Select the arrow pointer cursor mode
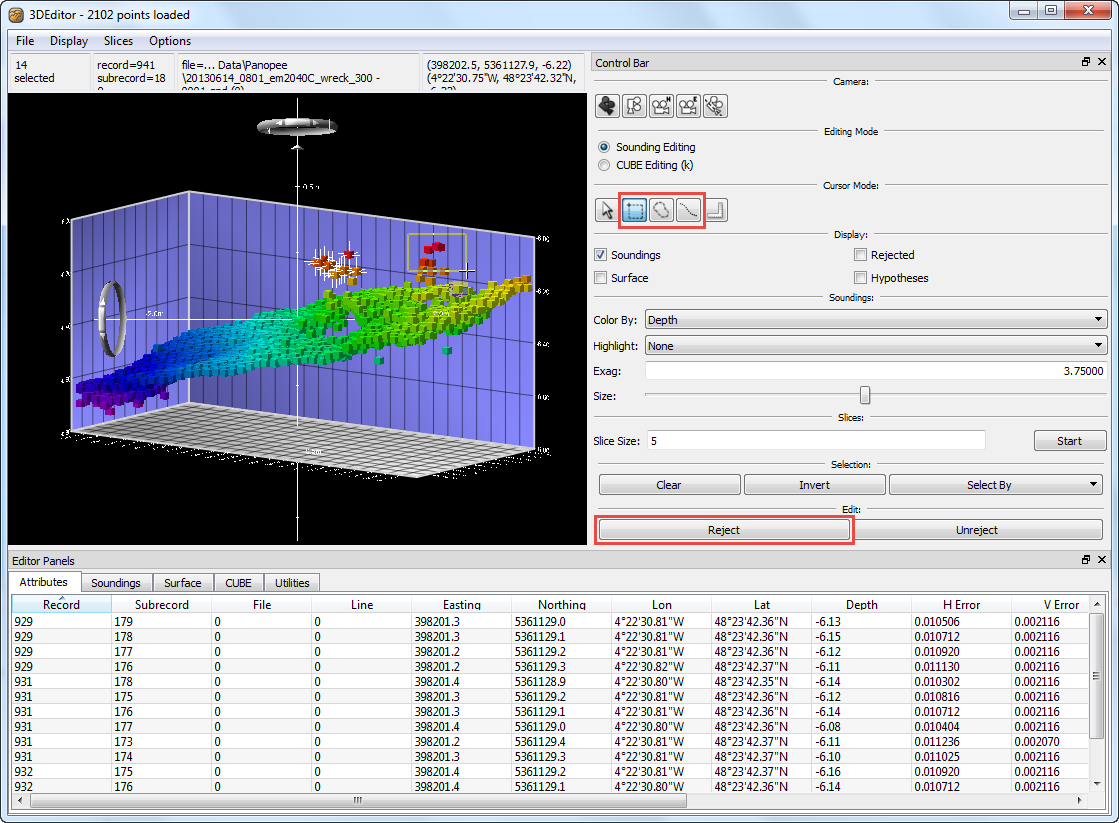The width and height of the screenshot is (1119, 823). click(x=607, y=210)
